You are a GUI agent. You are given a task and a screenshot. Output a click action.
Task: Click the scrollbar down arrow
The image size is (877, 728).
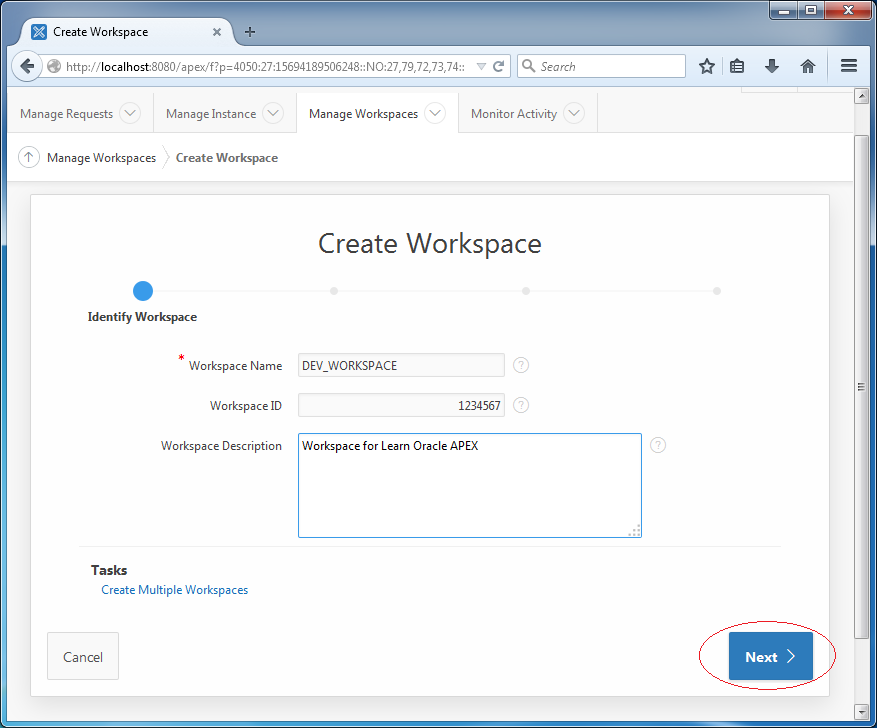pos(861,711)
